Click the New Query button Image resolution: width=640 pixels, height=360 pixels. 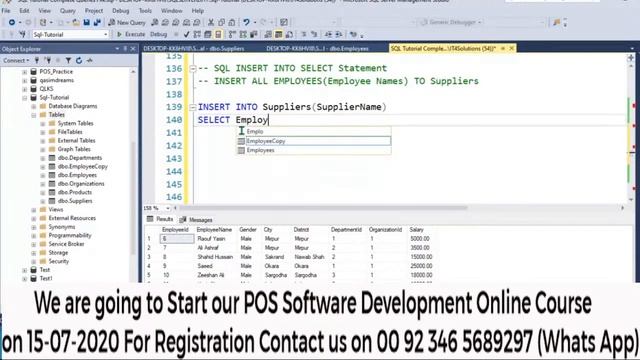coord(127,22)
